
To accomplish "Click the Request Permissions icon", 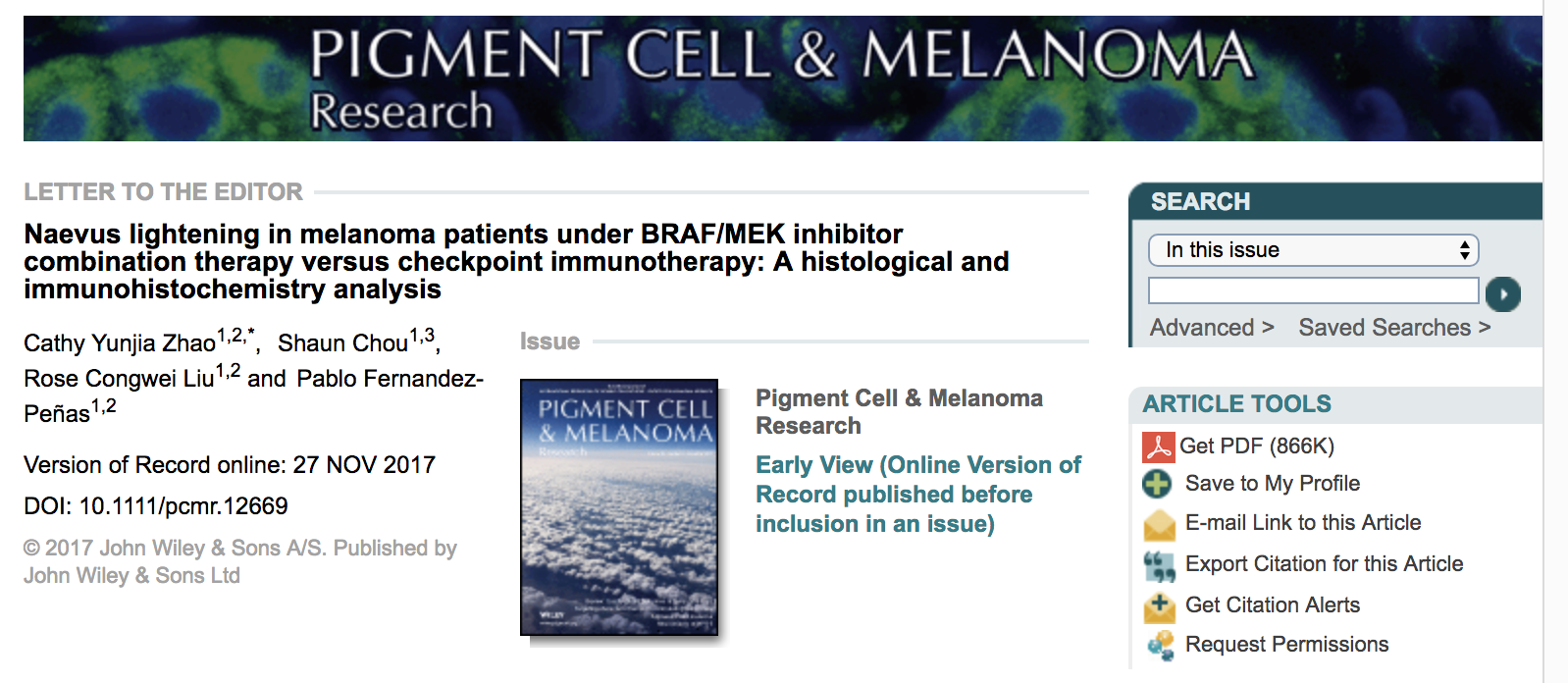I will (1160, 645).
